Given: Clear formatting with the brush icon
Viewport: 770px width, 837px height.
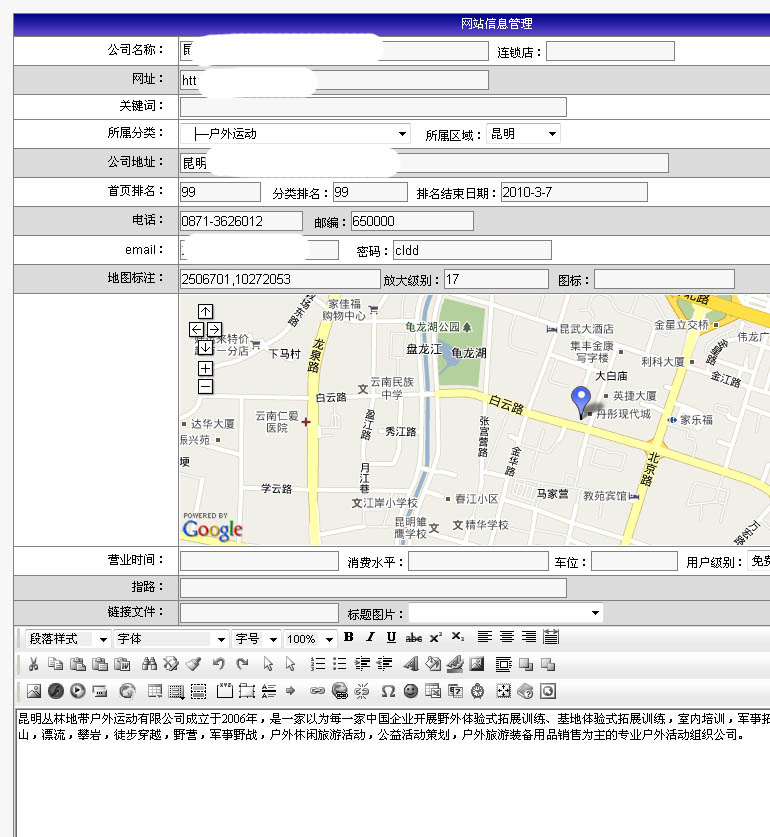Looking at the screenshot, I should pos(193,664).
